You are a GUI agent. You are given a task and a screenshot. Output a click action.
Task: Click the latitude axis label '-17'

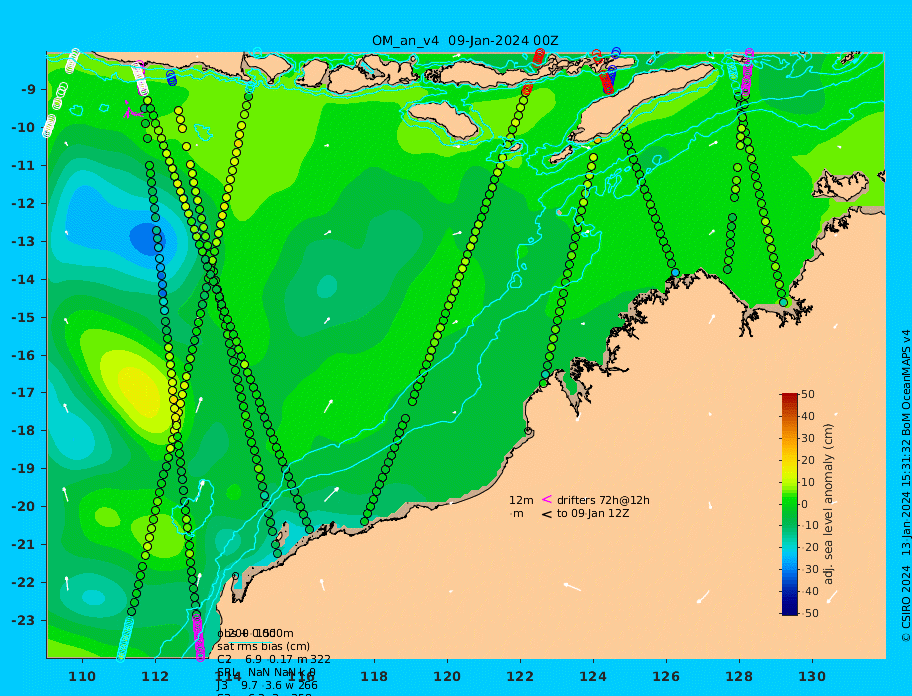tap(23, 393)
